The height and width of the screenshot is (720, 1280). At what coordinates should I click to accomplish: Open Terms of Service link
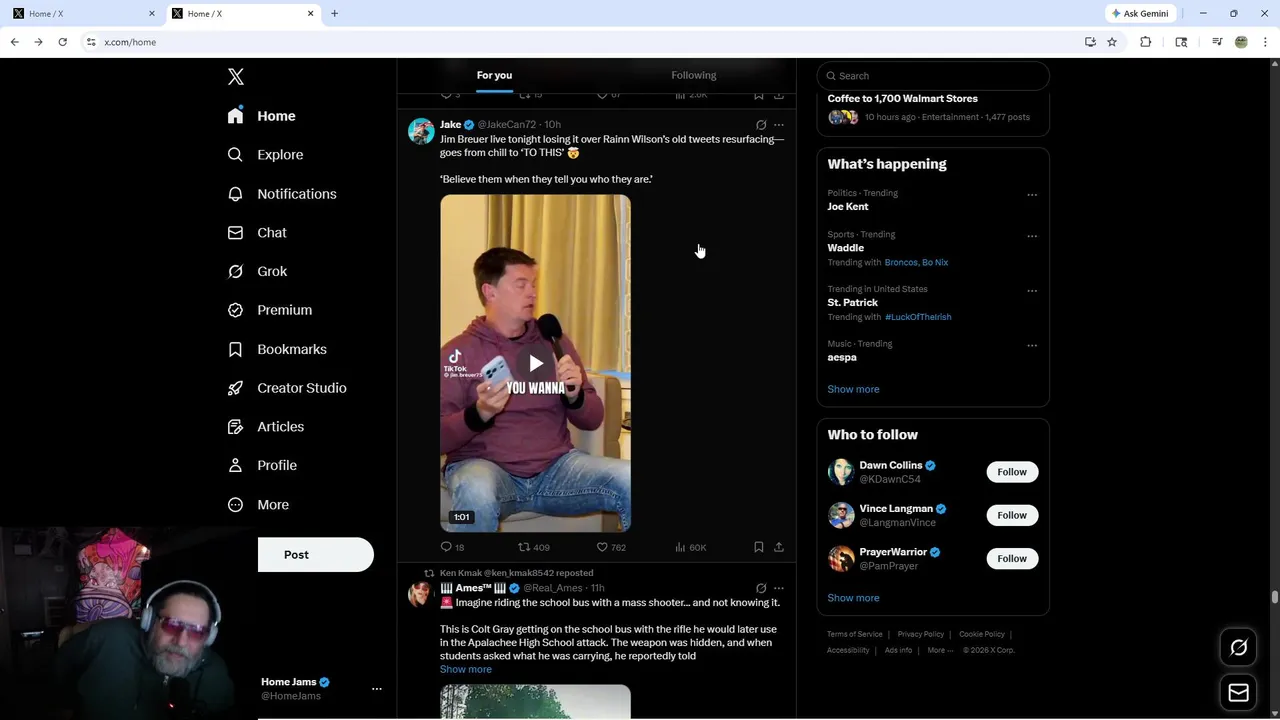[x=855, y=634]
